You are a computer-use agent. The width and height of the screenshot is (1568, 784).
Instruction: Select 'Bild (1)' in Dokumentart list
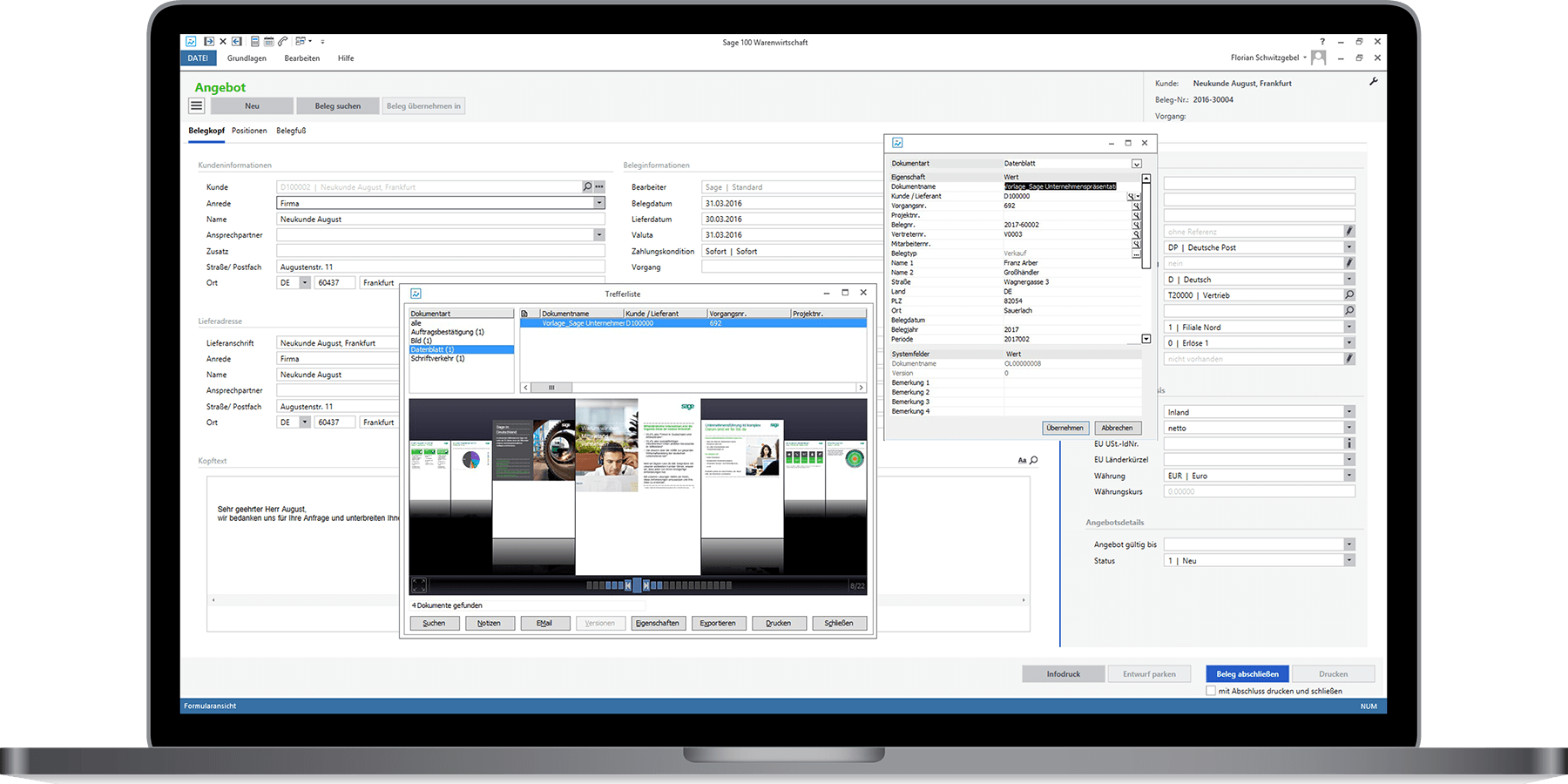(422, 341)
